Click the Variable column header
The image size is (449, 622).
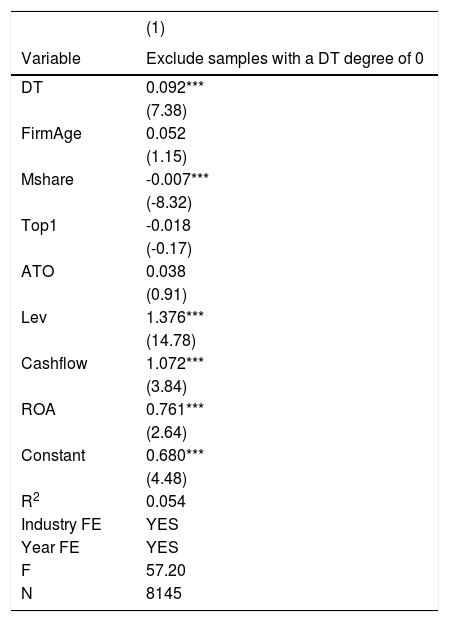click(x=51, y=59)
